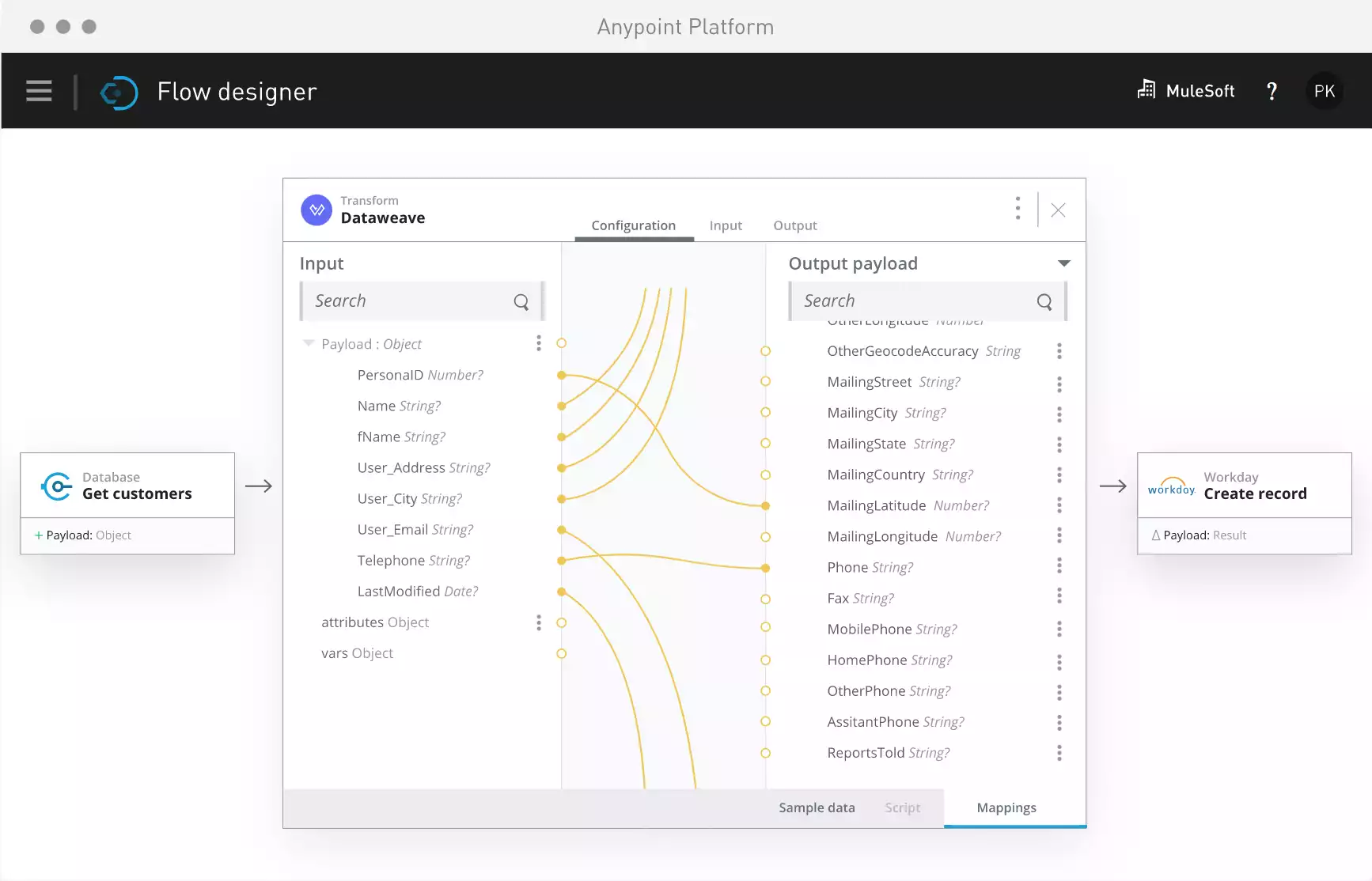Click the Flow designer logo icon
Screen dimensions: 1372x881
(x=119, y=92)
